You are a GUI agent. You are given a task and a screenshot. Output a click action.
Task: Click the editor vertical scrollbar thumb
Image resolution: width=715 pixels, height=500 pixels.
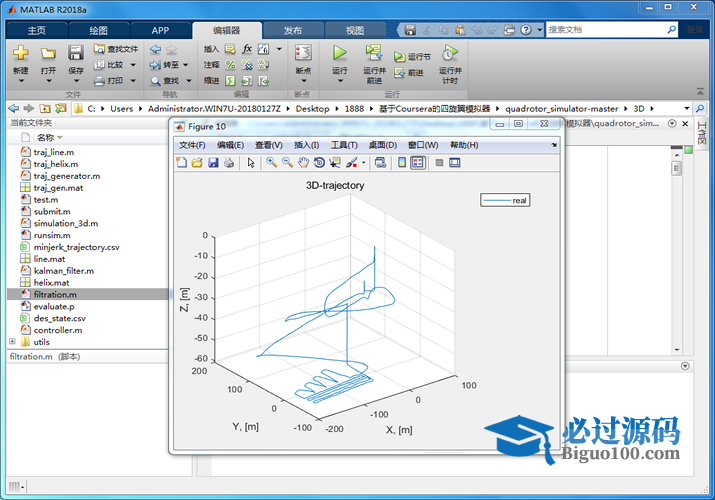pos(677,169)
